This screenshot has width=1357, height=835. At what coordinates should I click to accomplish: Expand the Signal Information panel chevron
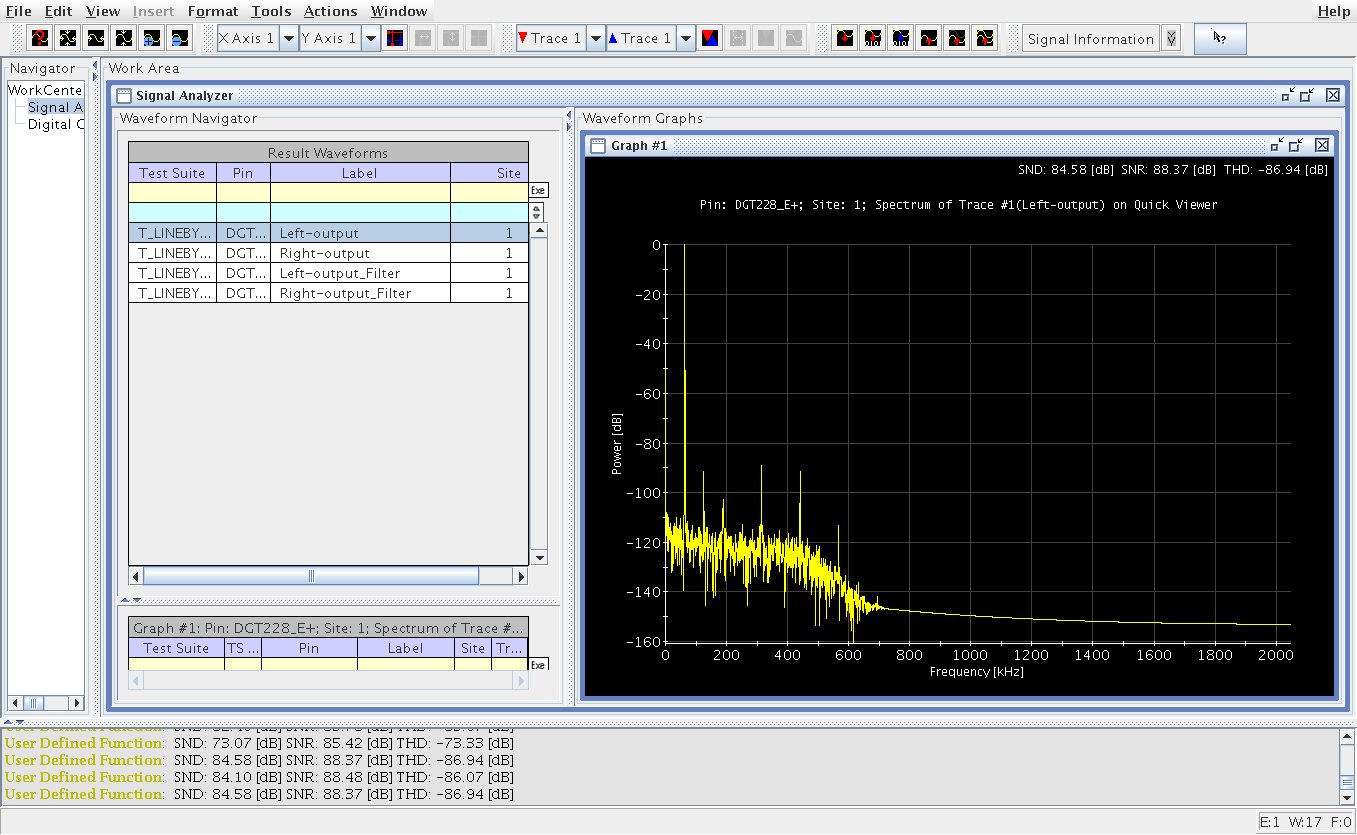(x=1171, y=39)
